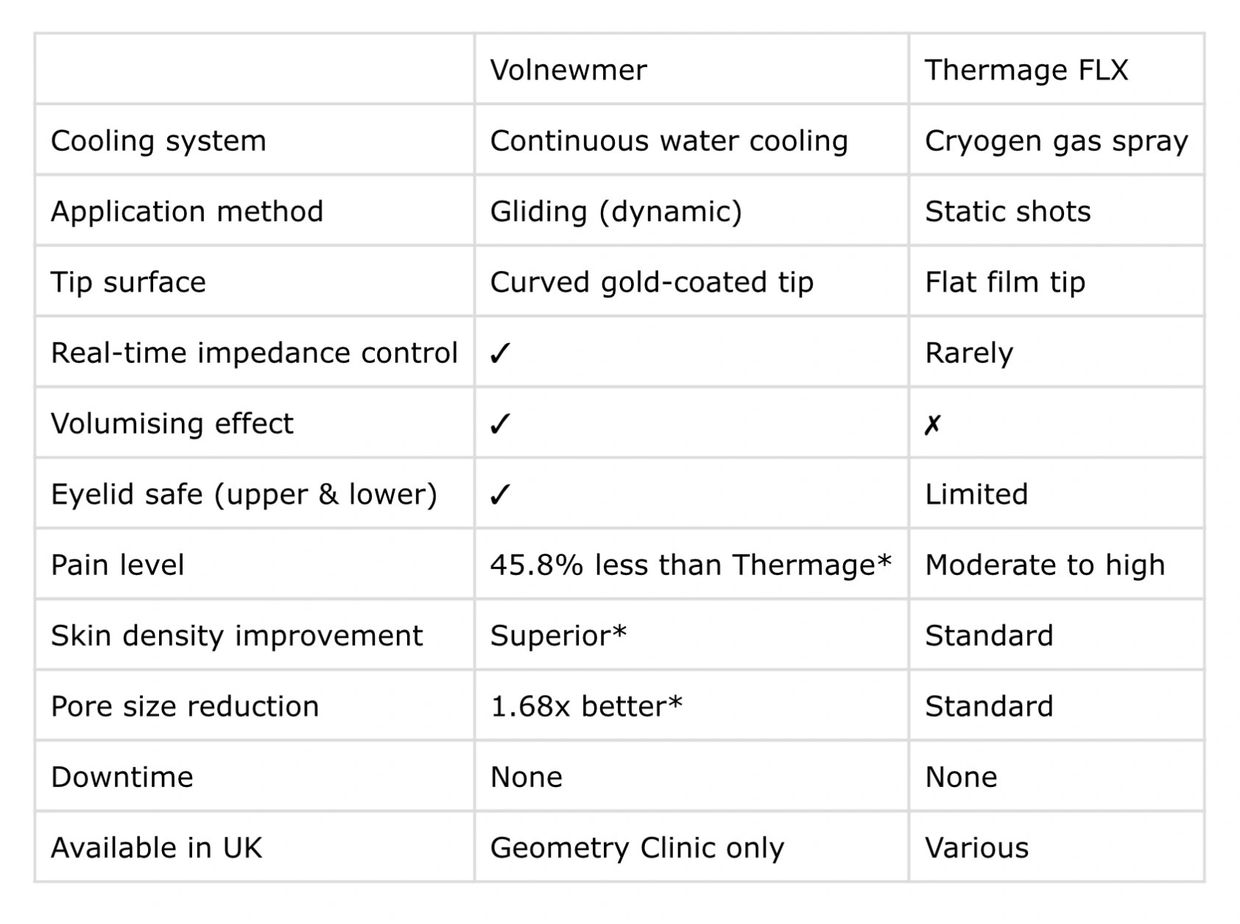Click the Curved gold-coated tip text
The width and height of the screenshot is (1240, 924).
(x=651, y=283)
